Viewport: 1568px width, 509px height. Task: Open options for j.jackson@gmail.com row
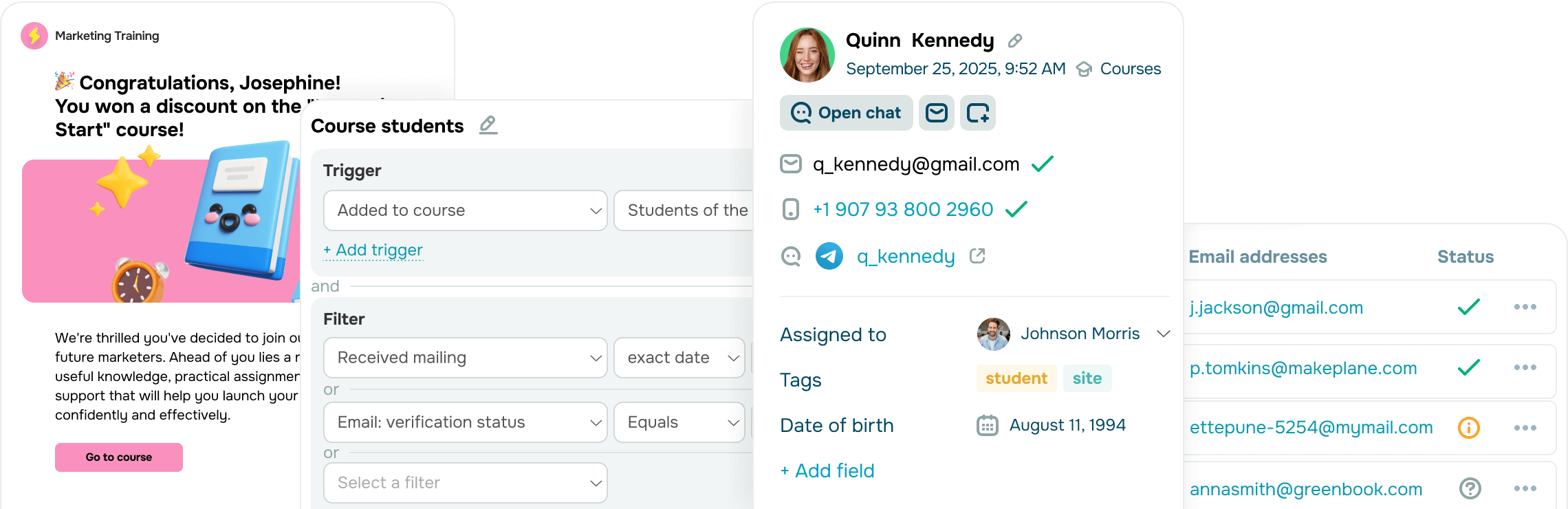1525,307
